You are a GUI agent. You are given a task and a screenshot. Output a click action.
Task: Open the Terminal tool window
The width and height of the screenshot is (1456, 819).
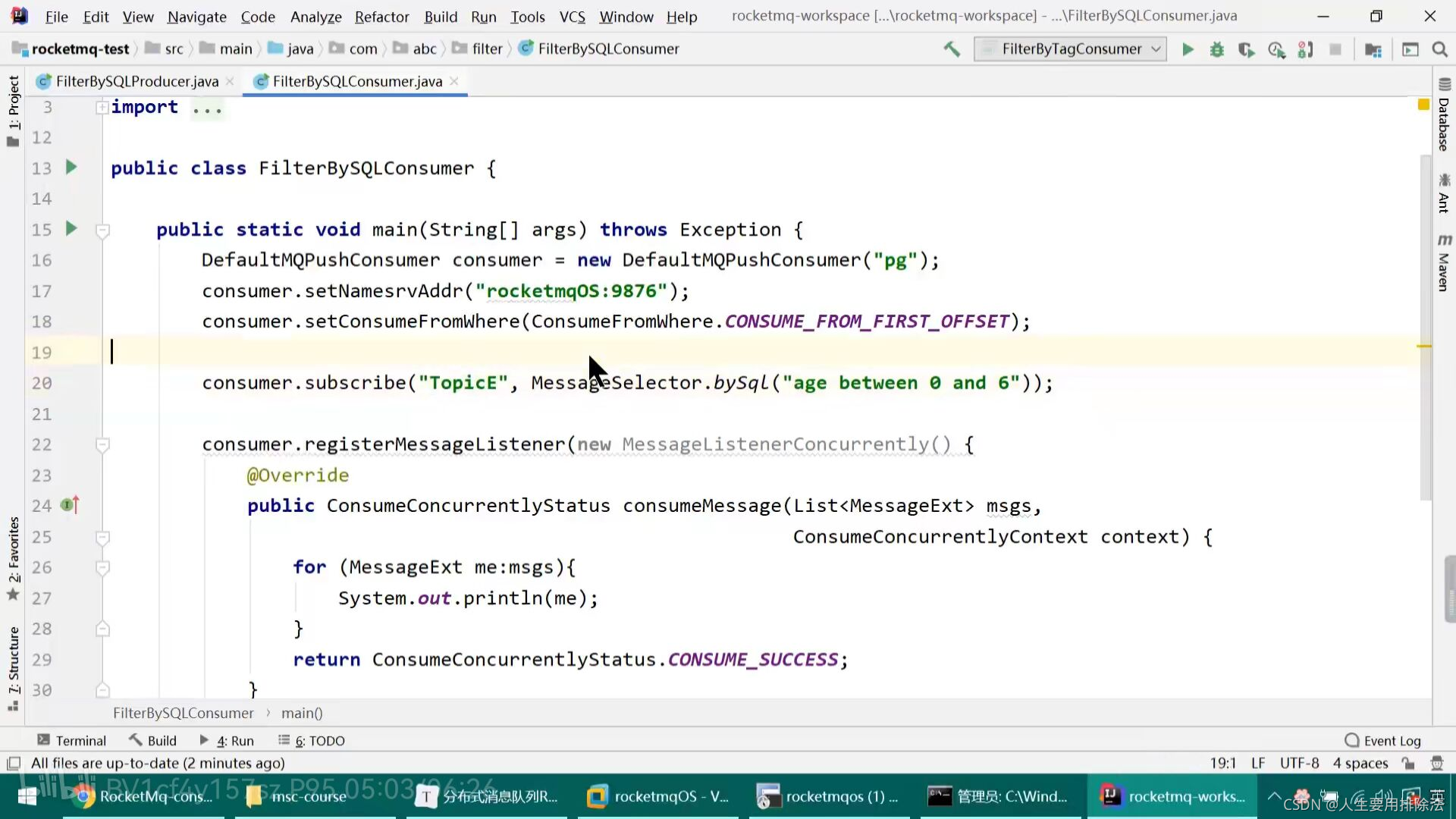point(72,740)
